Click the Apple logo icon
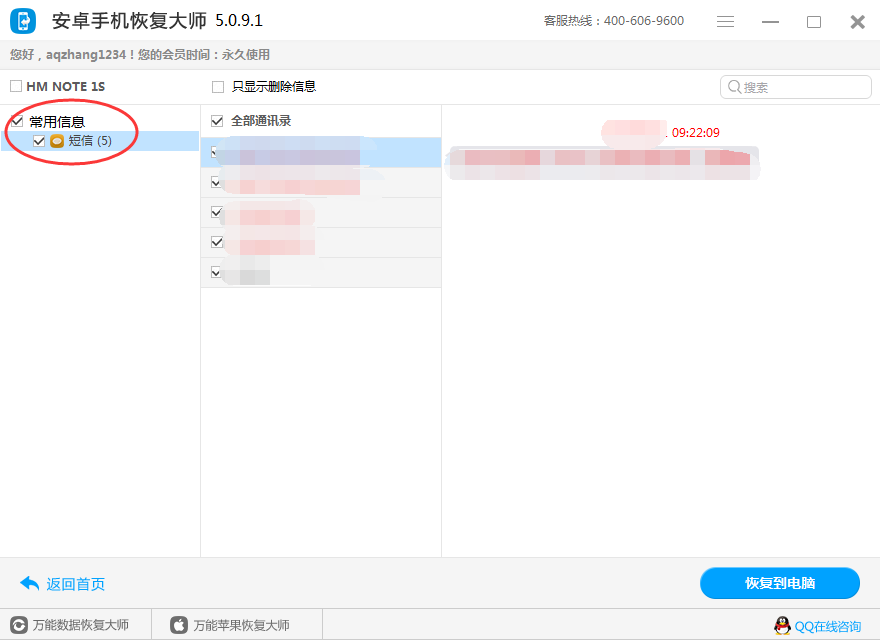Image resolution: width=880 pixels, height=640 pixels. (x=179, y=625)
